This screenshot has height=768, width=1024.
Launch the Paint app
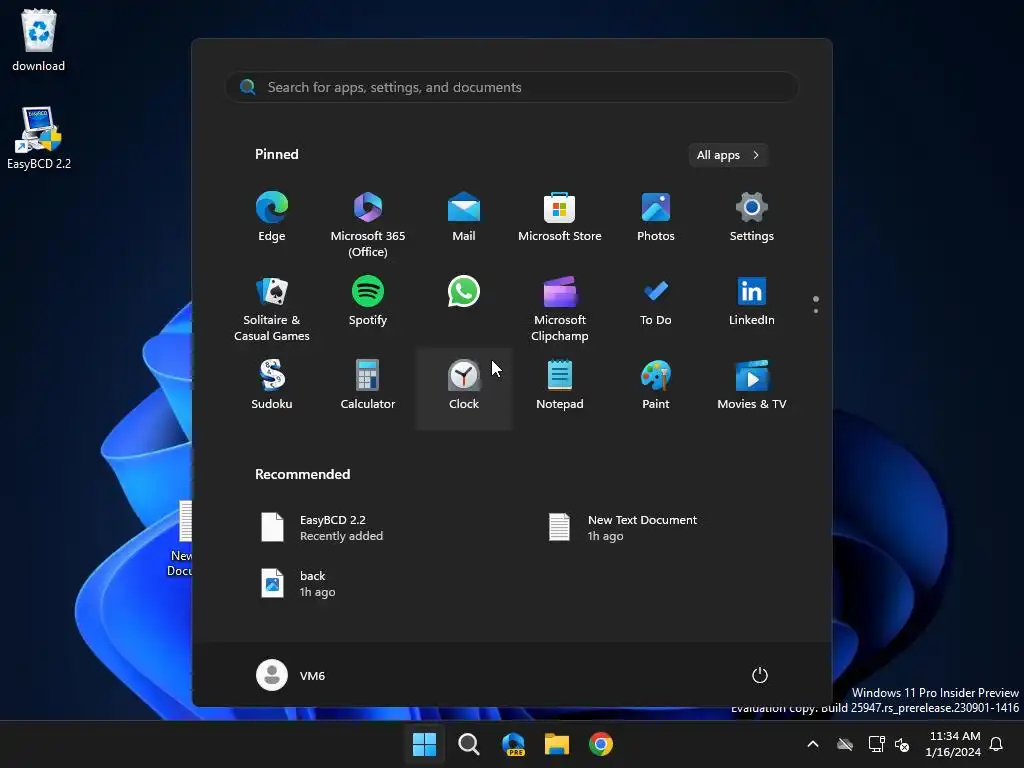[656, 385]
